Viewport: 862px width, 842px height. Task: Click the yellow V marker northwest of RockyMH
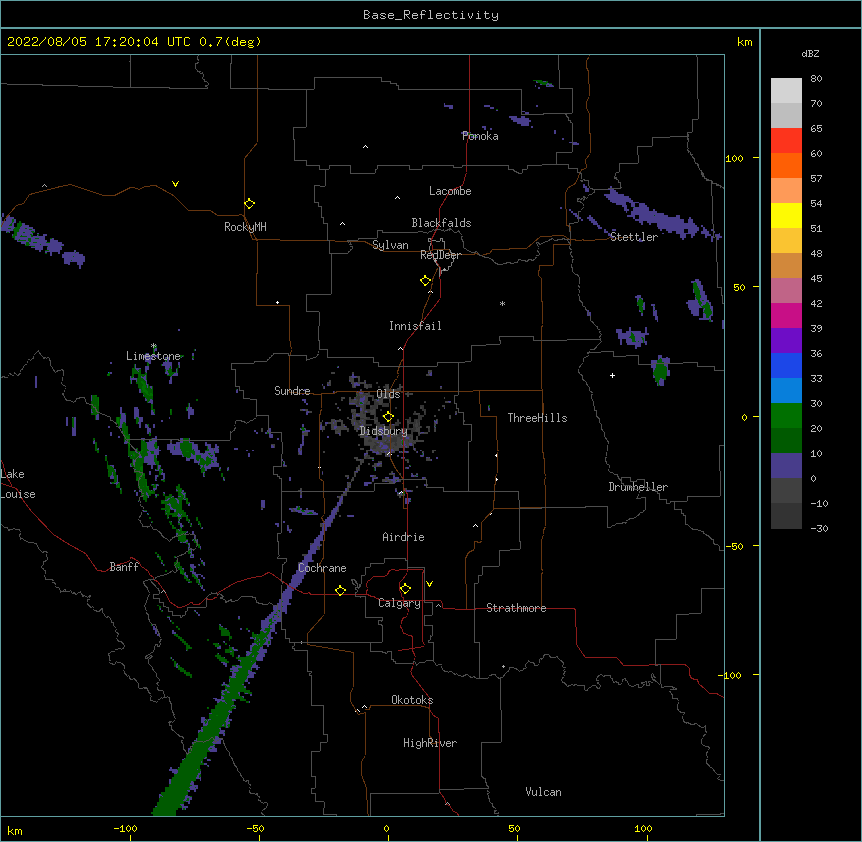175,184
